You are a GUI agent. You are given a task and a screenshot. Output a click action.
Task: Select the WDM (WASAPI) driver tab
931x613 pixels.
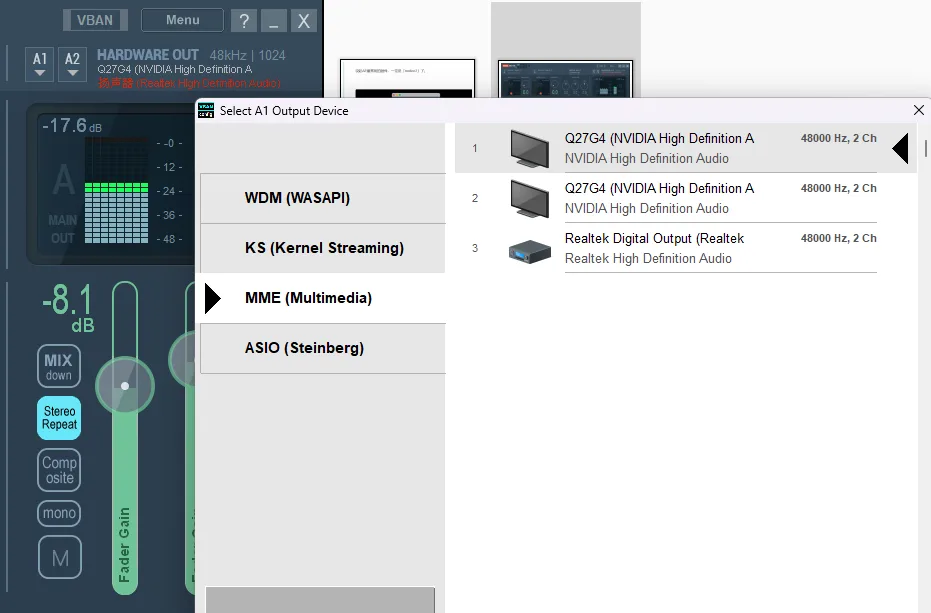323,198
